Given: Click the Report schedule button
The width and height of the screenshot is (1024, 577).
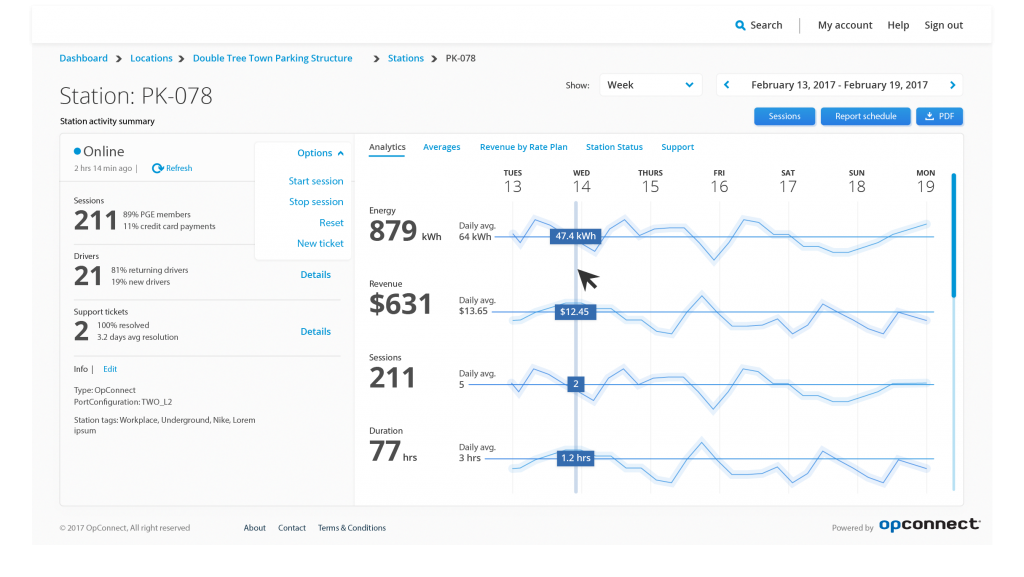Looking at the screenshot, I should pos(865,116).
